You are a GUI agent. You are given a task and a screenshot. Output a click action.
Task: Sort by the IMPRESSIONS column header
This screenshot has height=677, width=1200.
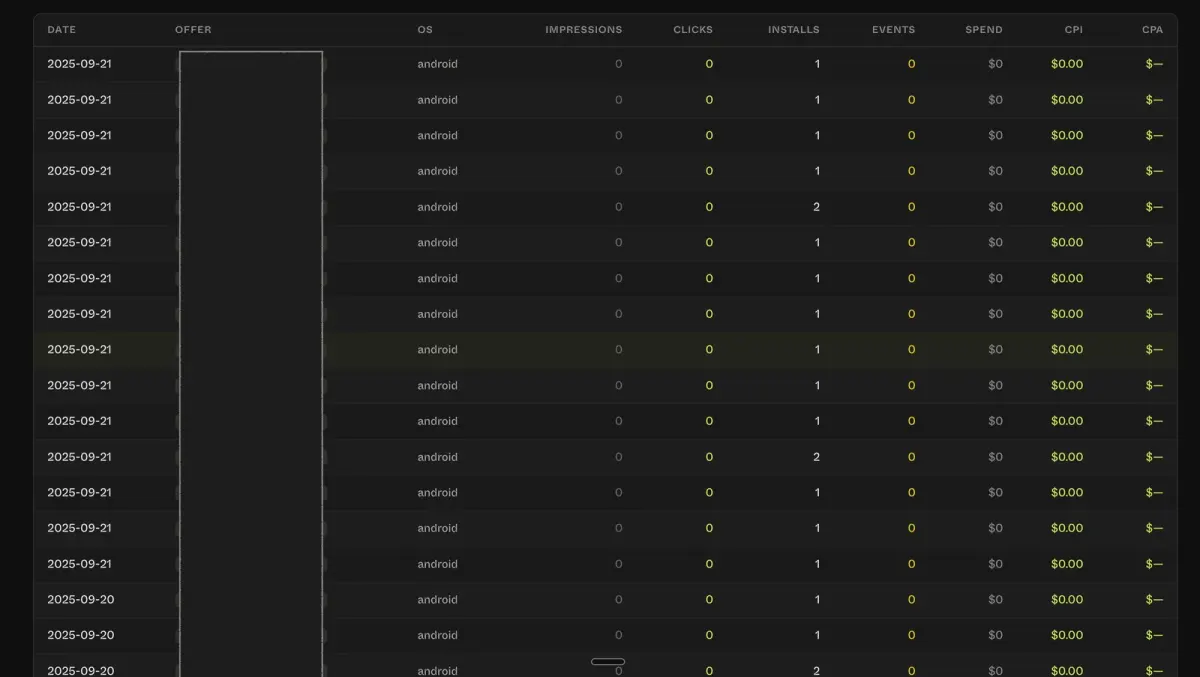[x=583, y=30]
